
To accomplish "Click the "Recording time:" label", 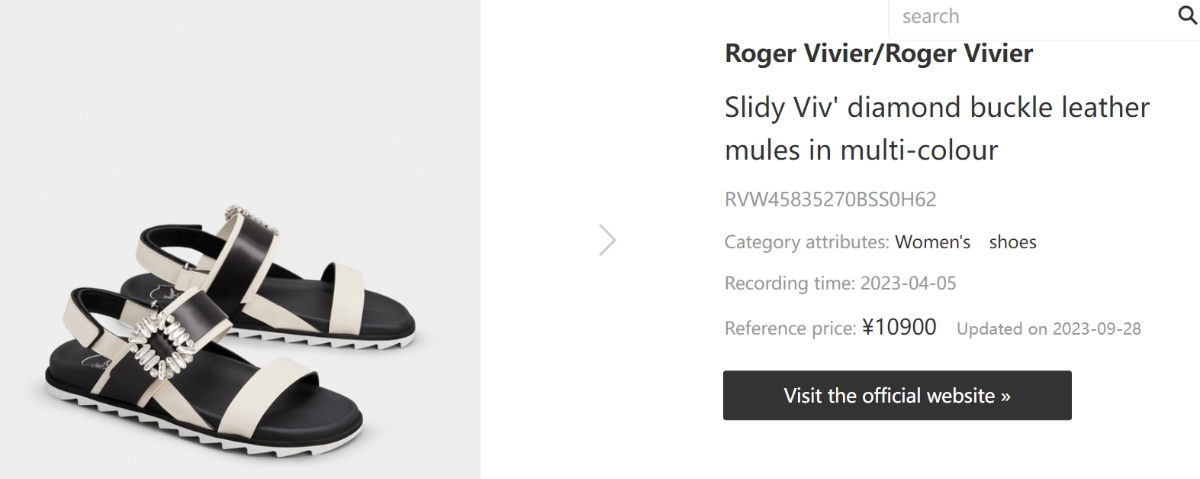I will [789, 283].
